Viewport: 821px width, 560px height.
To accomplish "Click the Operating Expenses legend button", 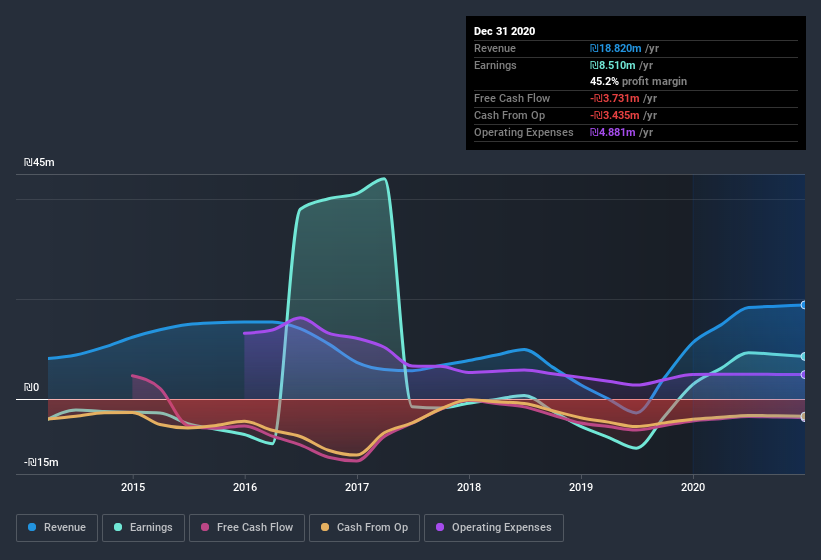I will pos(493,527).
